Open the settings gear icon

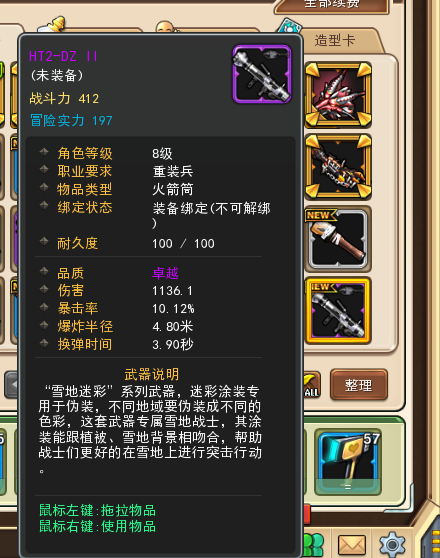[x=392, y=544]
